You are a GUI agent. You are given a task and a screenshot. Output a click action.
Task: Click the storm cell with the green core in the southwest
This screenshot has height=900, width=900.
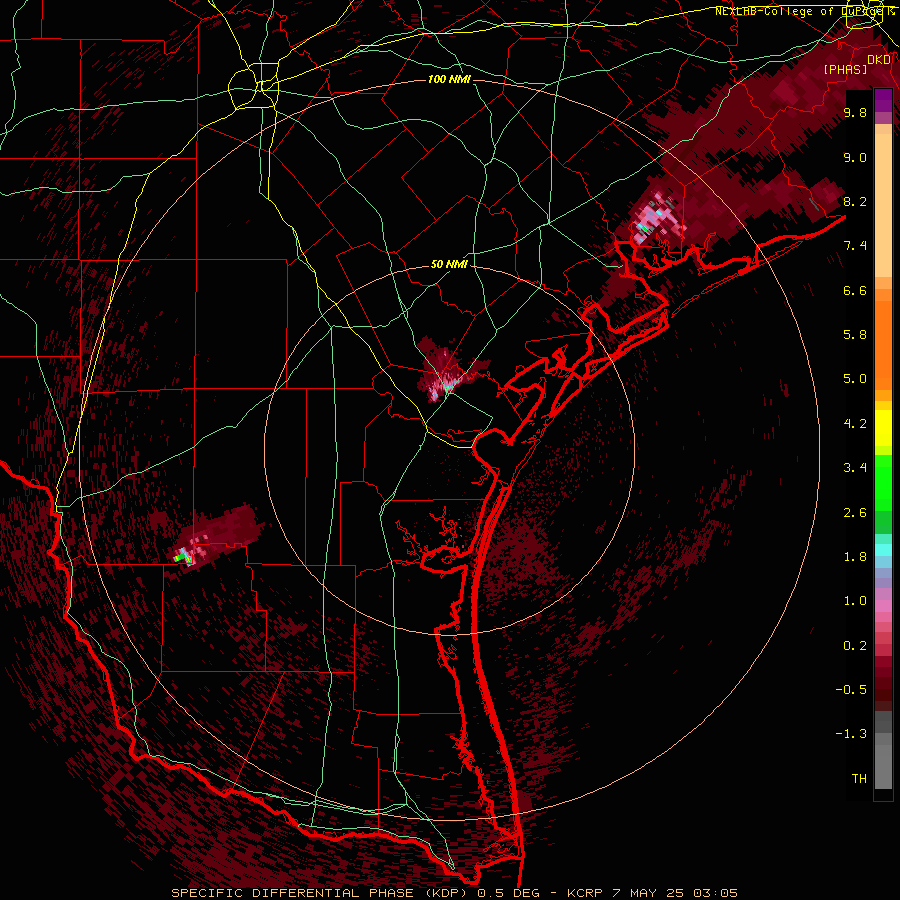[184, 556]
